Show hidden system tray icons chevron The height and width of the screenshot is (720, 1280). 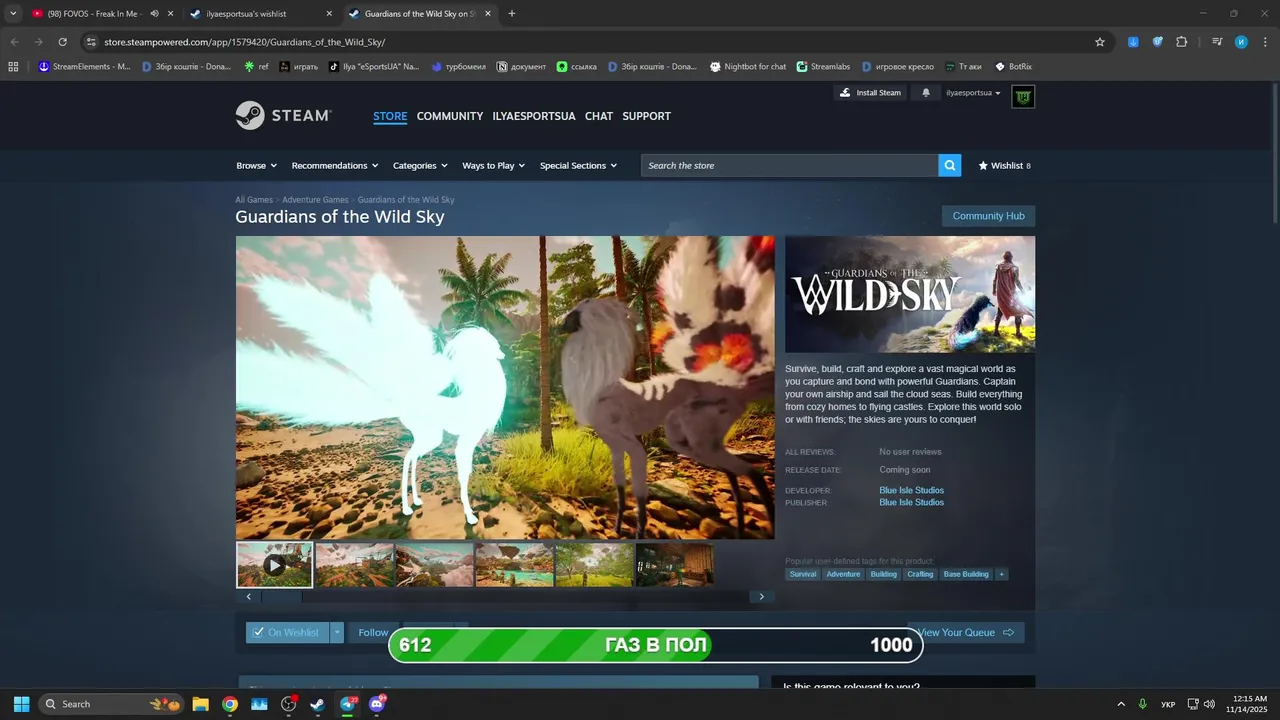[1121, 704]
